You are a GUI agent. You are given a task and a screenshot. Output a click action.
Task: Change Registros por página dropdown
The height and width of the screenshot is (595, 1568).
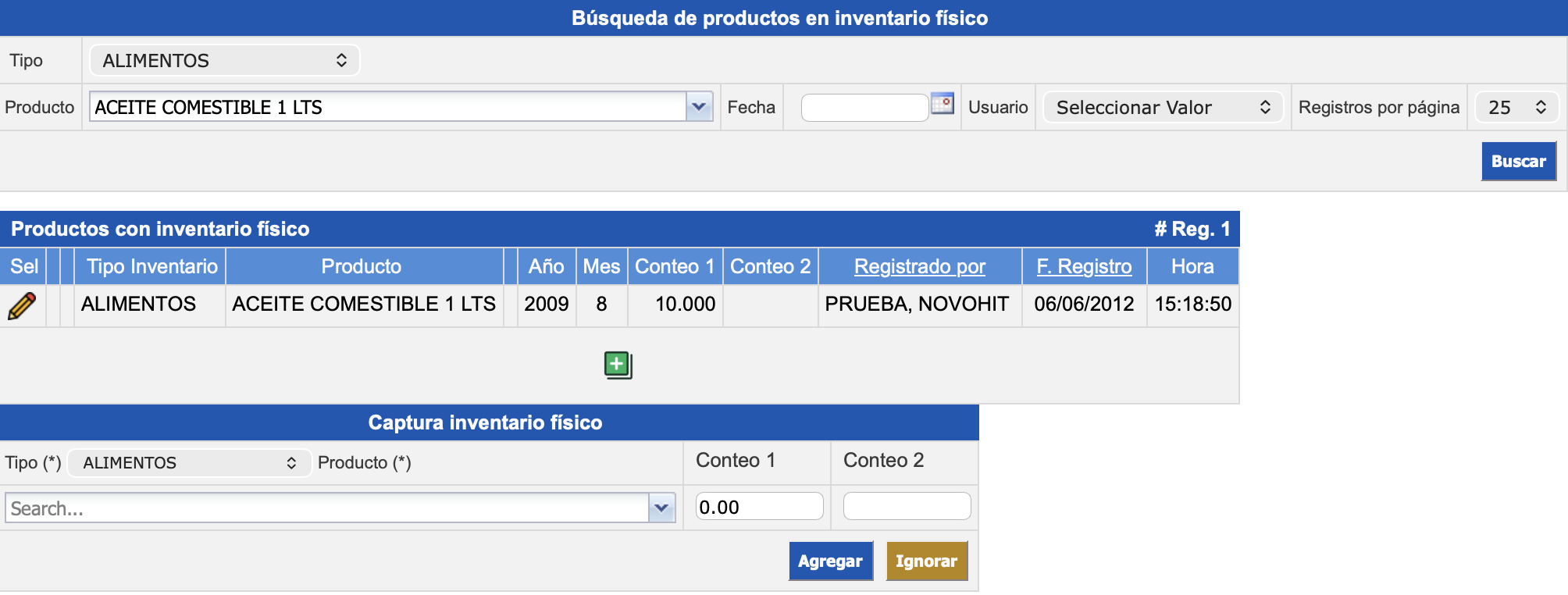coord(1516,108)
